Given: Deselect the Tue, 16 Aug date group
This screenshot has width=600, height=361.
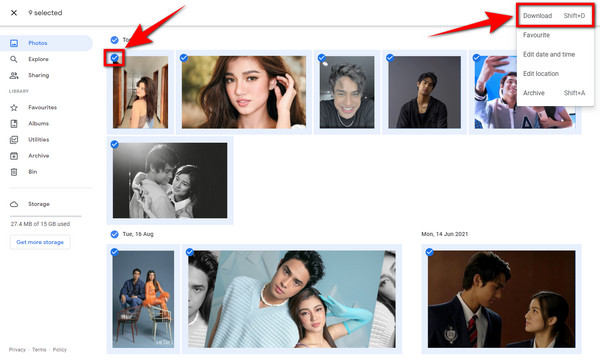Looking at the screenshot, I should point(114,234).
